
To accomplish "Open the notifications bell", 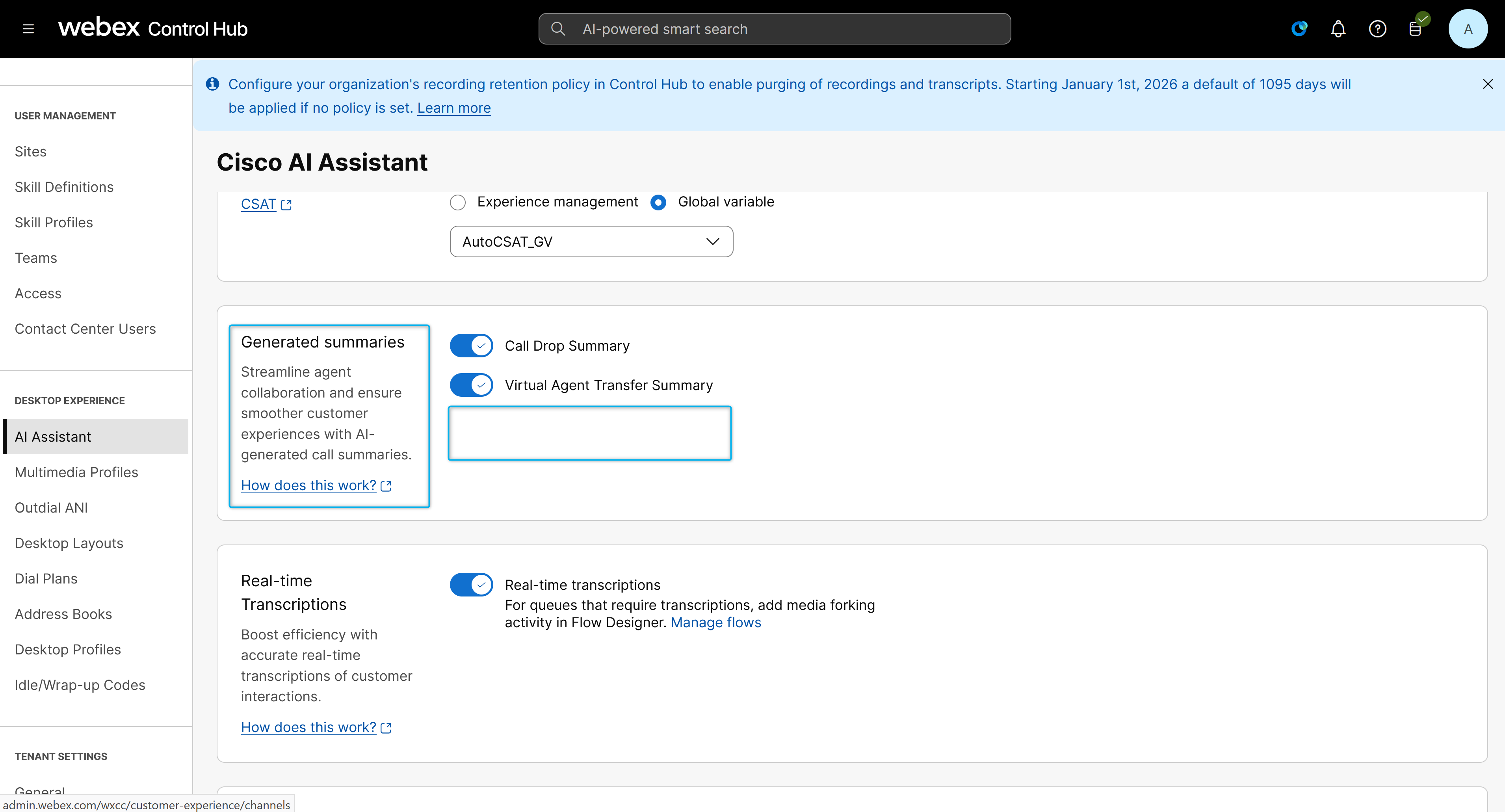I will 1338,29.
